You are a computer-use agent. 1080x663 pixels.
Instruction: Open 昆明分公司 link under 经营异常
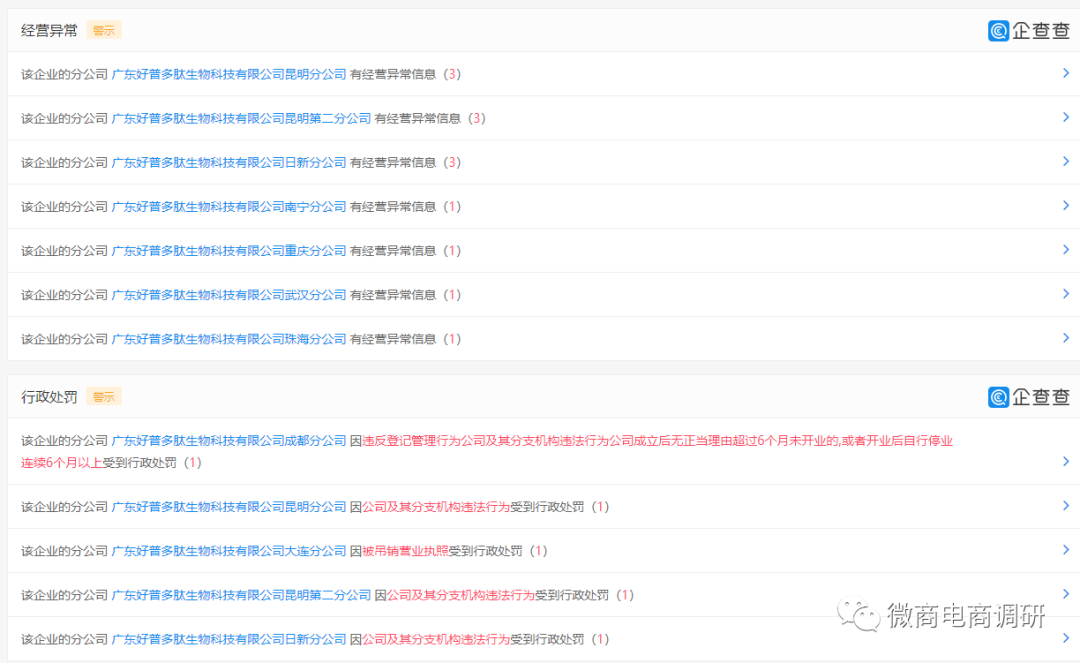tap(229, 74)
